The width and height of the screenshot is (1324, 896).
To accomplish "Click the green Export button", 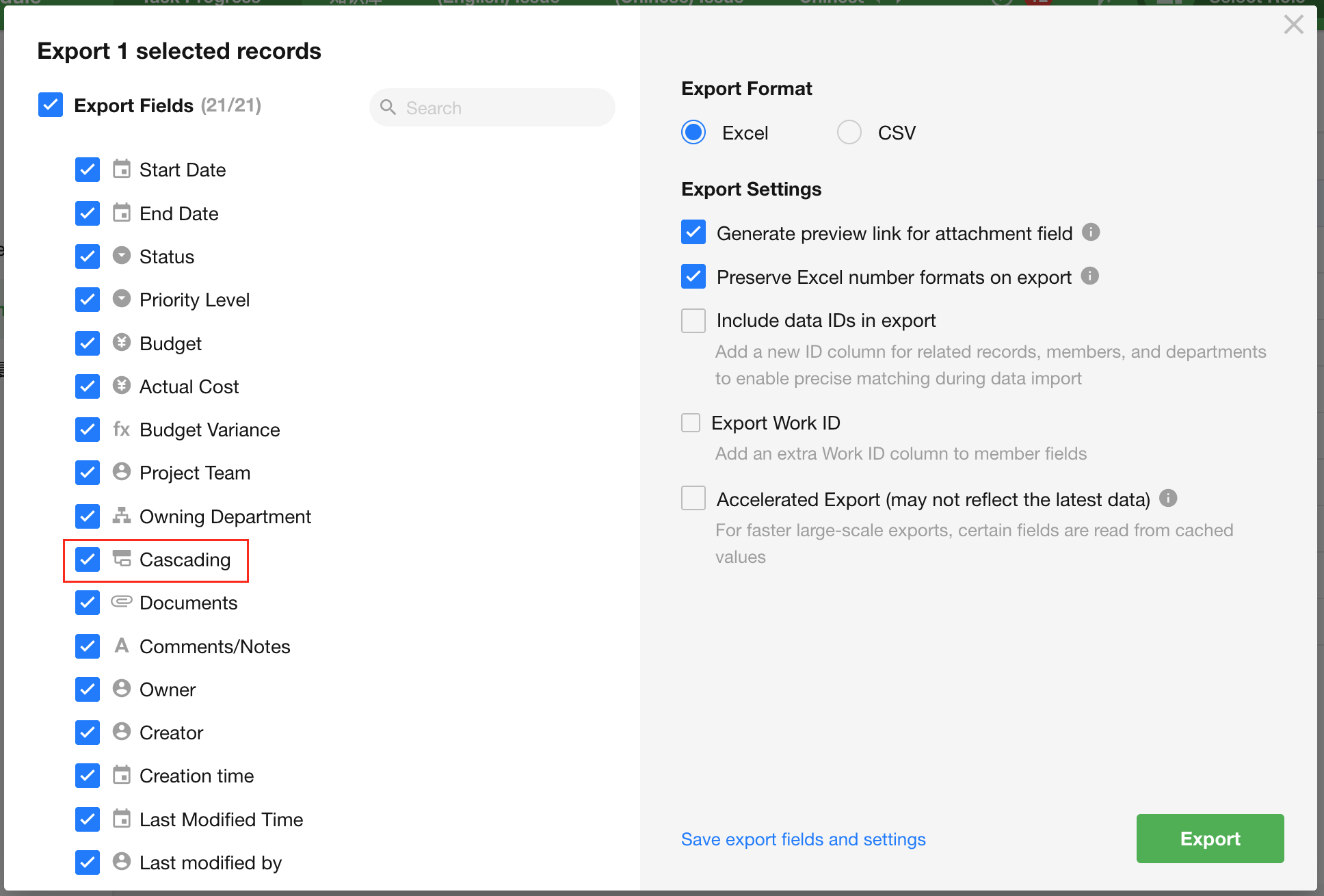I will pyautogui.click(x=1210, y=839).
